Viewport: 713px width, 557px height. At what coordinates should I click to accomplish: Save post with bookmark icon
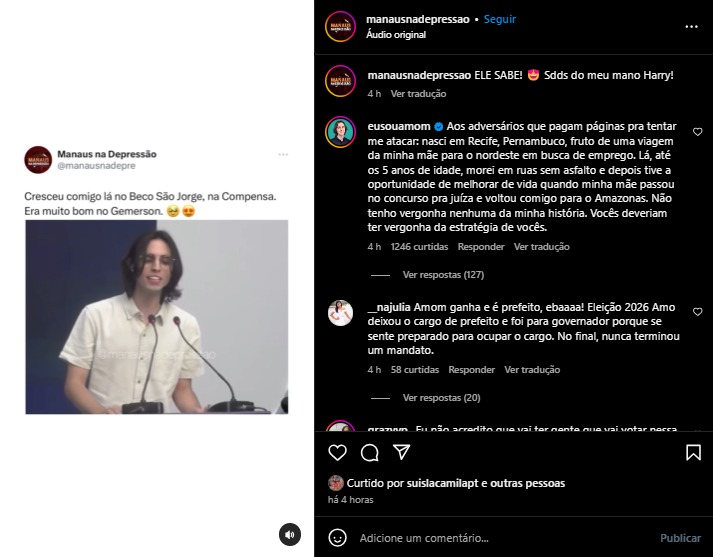click(x=693, y=452)
